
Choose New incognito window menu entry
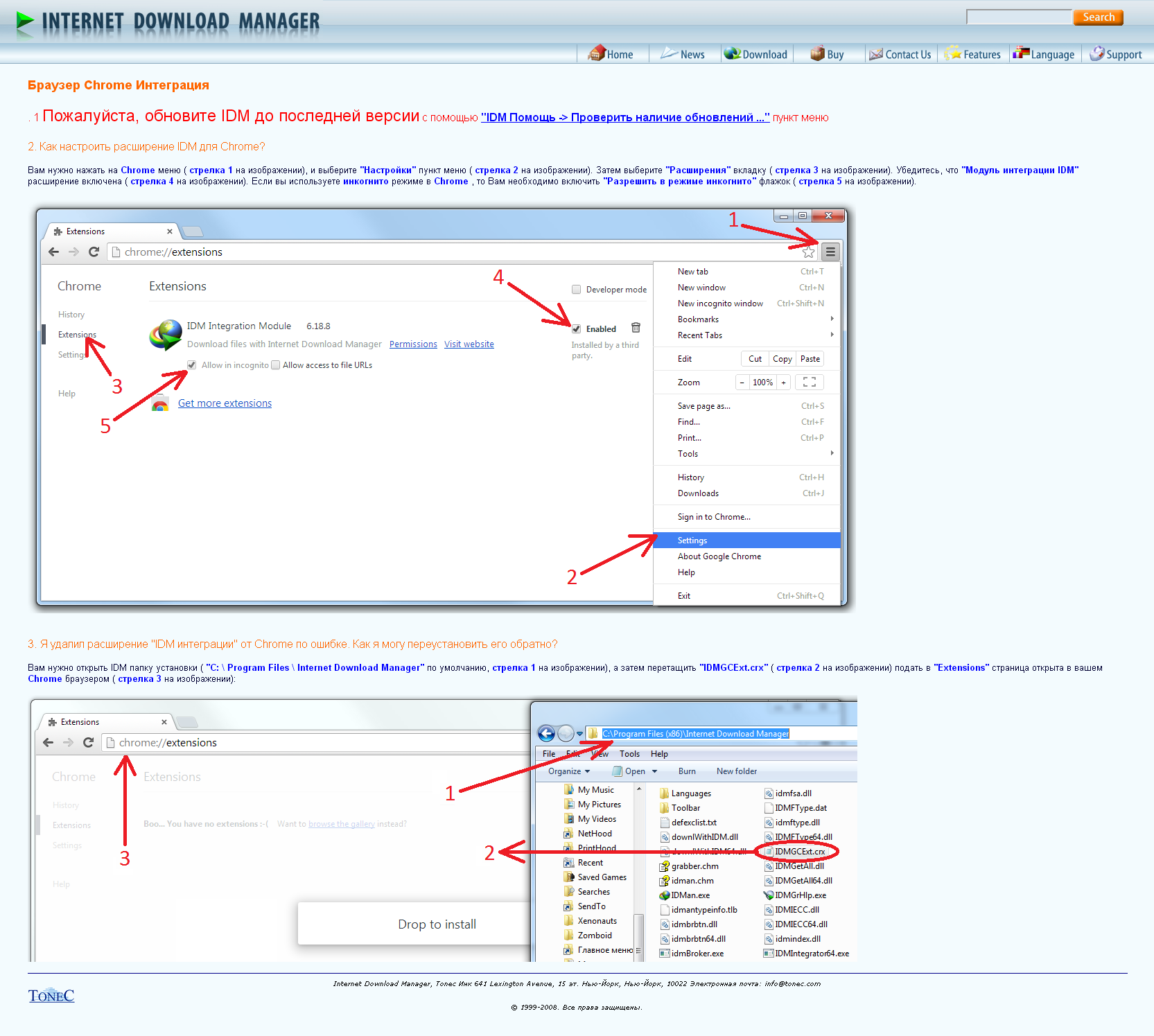[720, 304]
